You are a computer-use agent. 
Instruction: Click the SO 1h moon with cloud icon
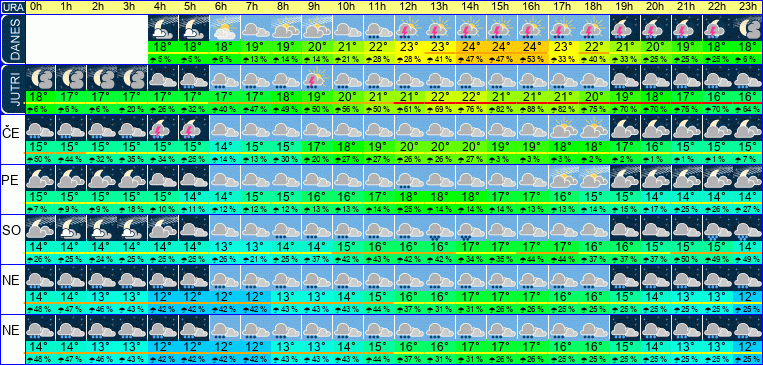70,228
